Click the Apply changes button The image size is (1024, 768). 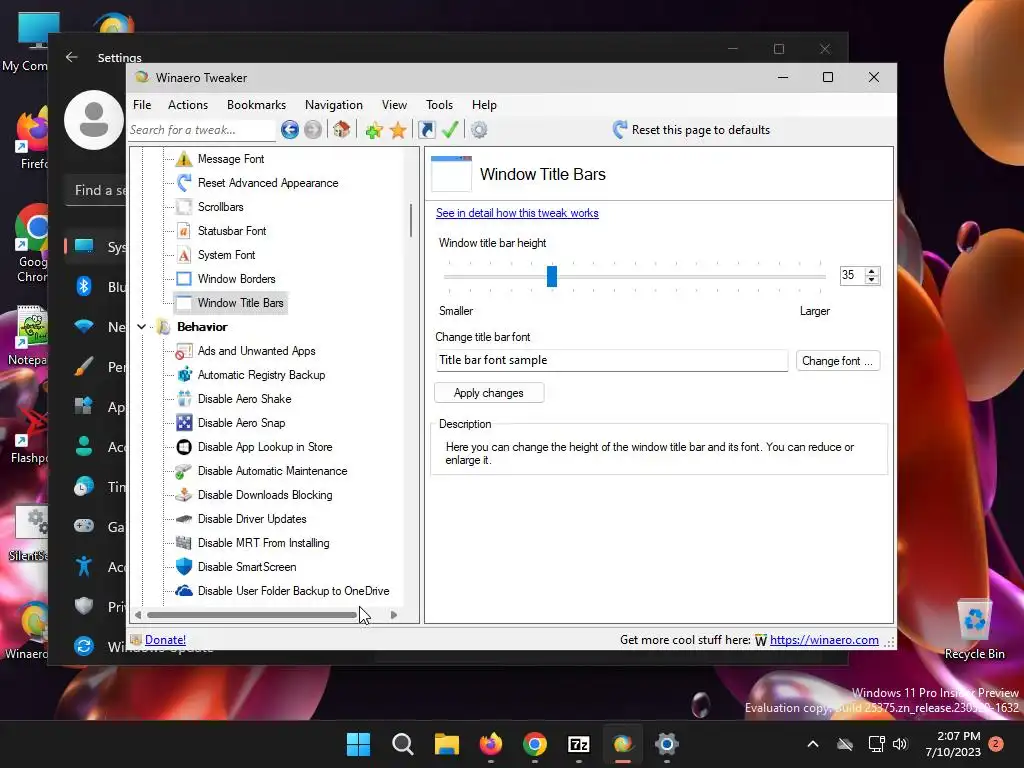[x=488, y=392]
